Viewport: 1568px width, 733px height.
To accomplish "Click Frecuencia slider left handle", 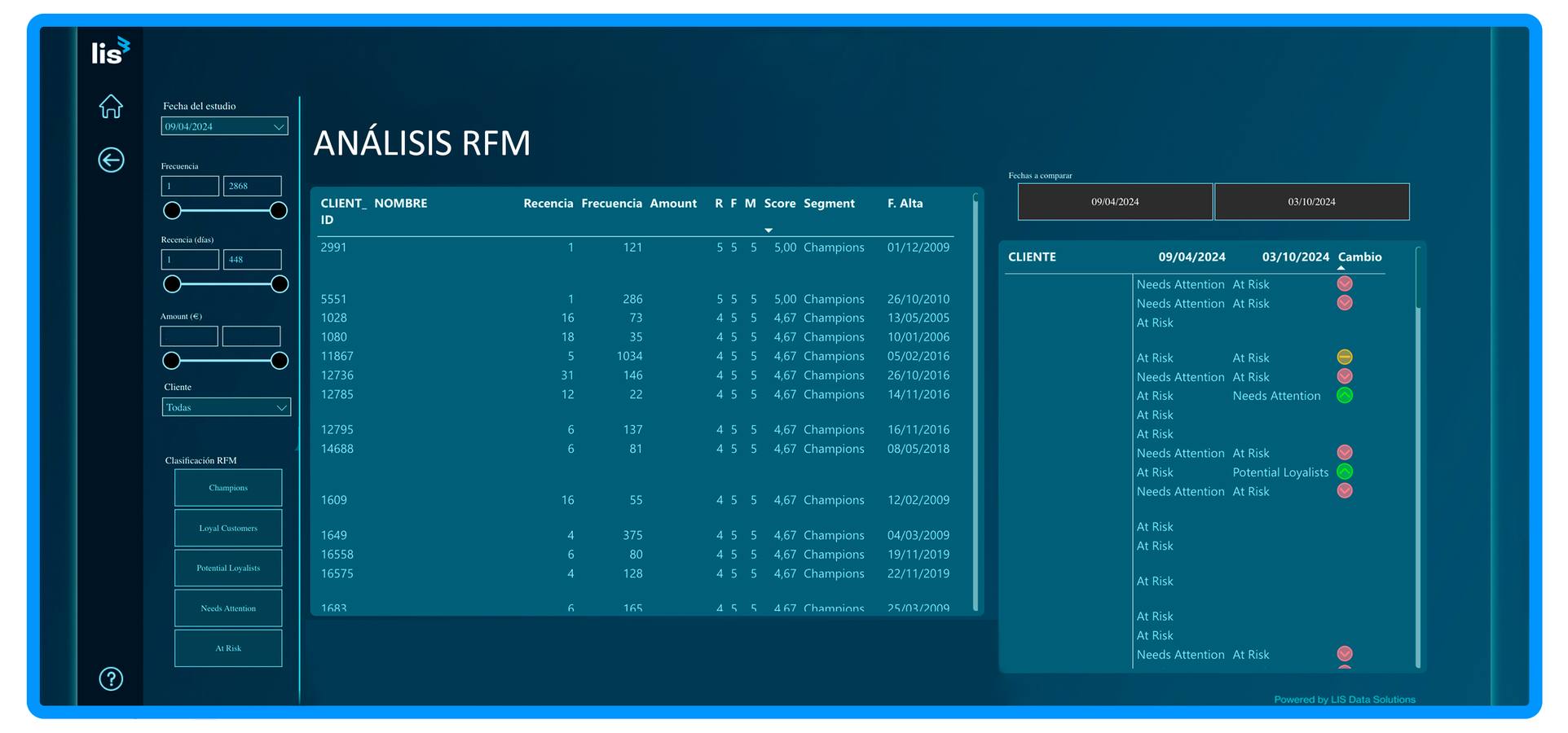I will (x=172, y=211).
